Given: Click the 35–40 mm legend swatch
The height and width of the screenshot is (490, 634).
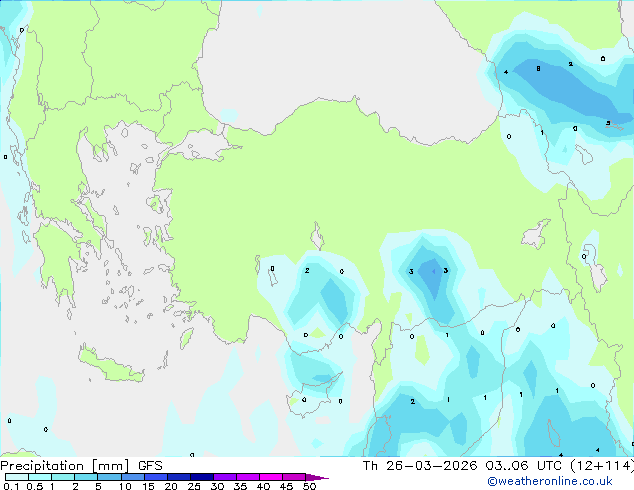Looking at the screenshot, I should (x=247, y=477).
